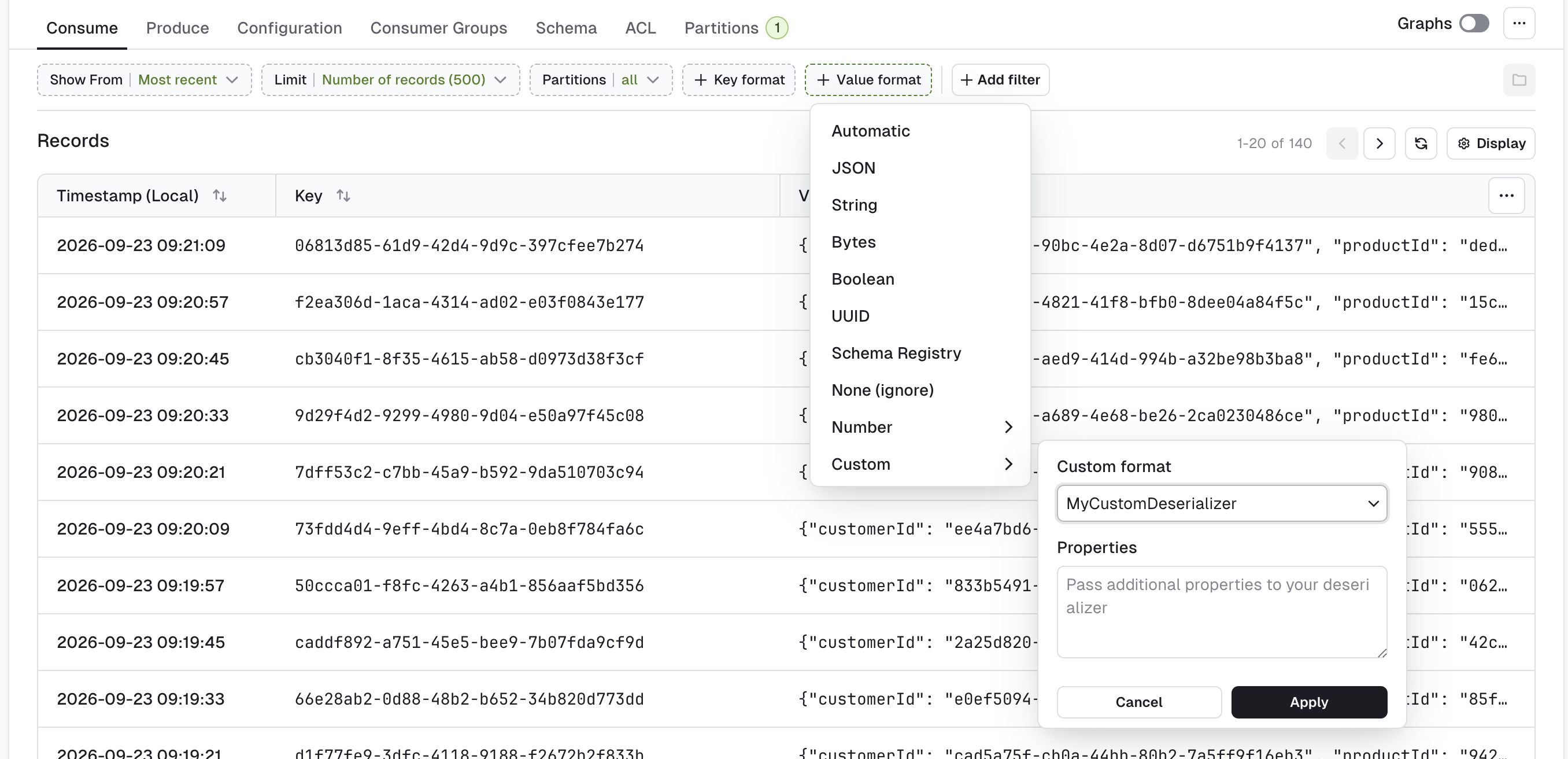The width and height of the screenshot is (1568, 759).
Task: Open table column options menu
Action: pyautogui.click(x=1507, y=196)
